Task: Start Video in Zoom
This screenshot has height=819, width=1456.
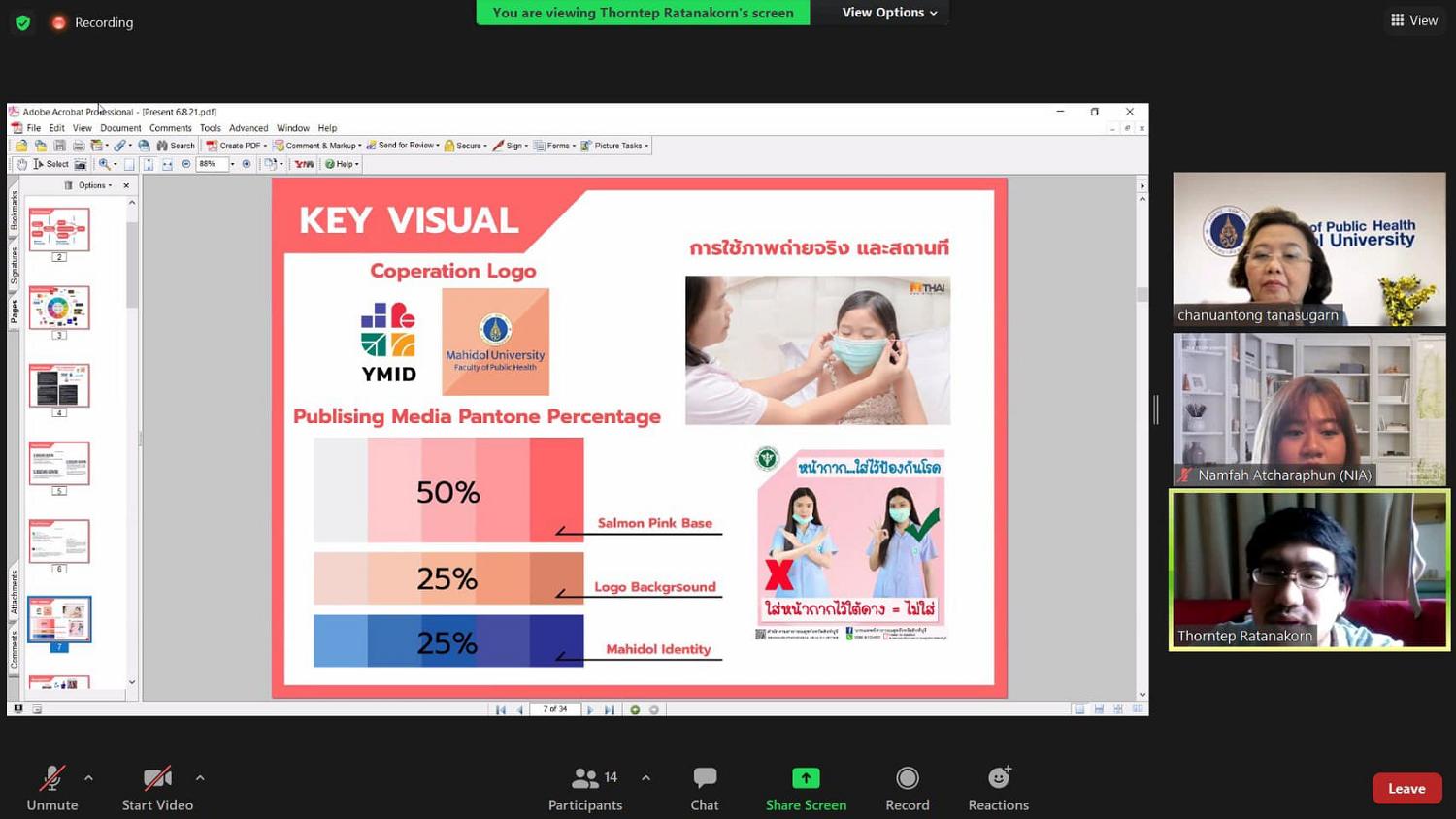Action: tap(157, 788)
